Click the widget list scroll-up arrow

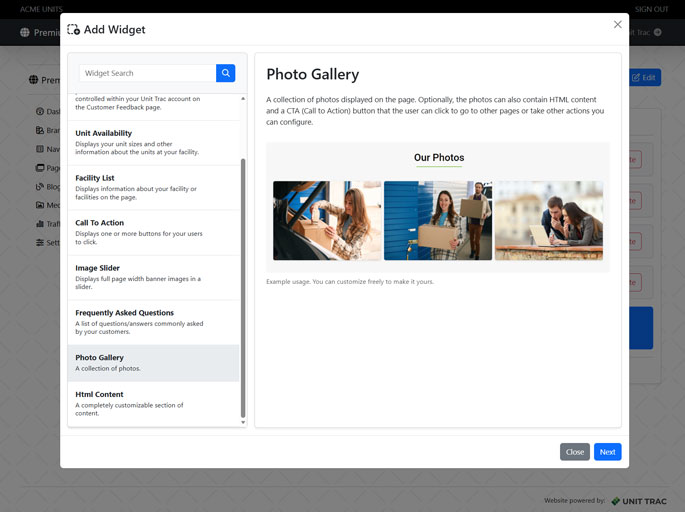243,99
